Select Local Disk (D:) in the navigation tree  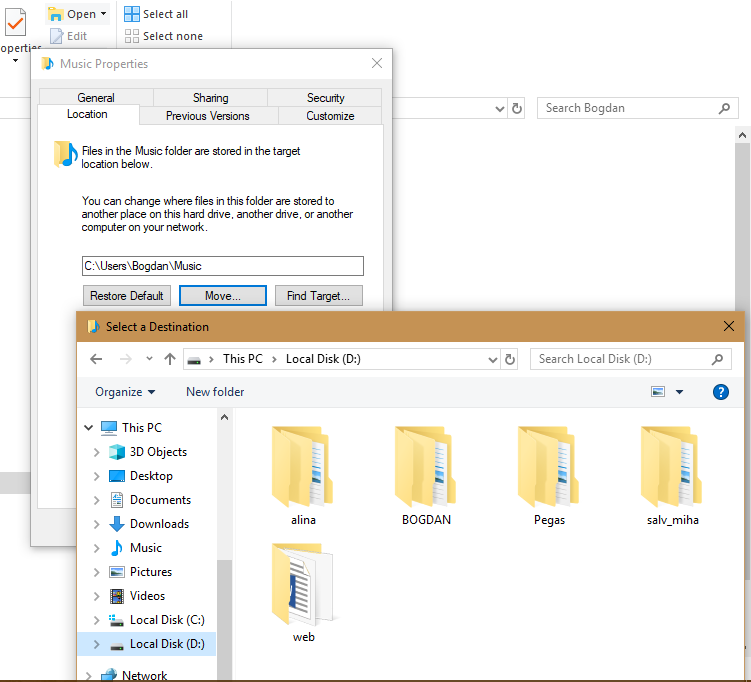click(x=147, y=644)
